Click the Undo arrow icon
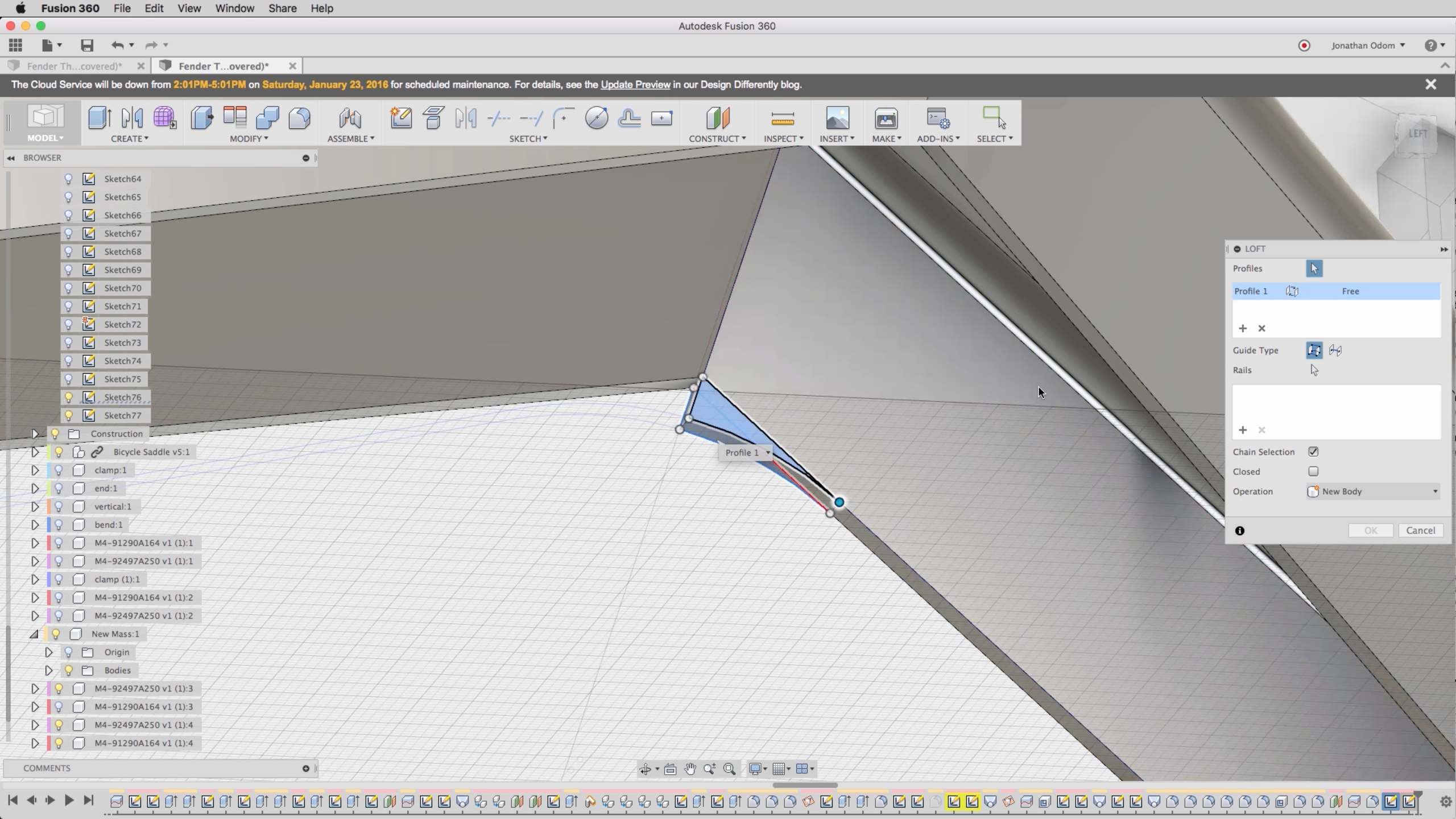The width and height of the screenshot is (1456, 819). click(x=117, y=45)
